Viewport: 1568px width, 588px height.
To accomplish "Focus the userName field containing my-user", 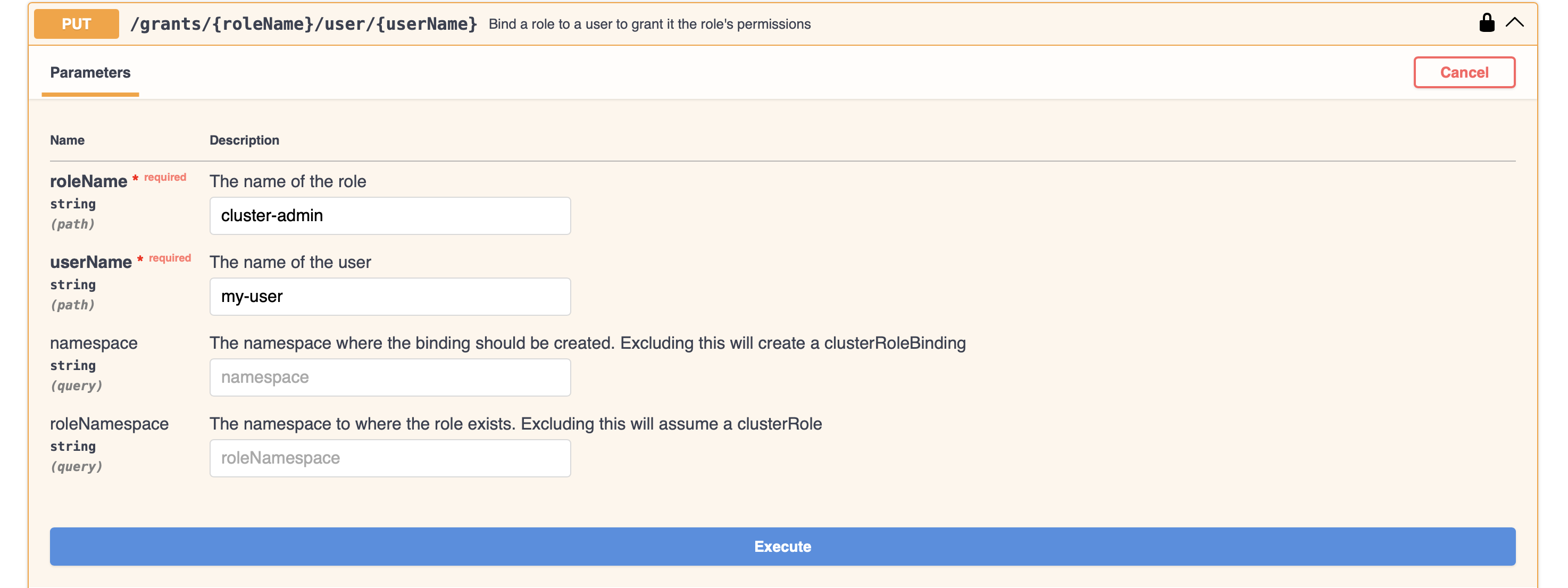I will (389, 297).
